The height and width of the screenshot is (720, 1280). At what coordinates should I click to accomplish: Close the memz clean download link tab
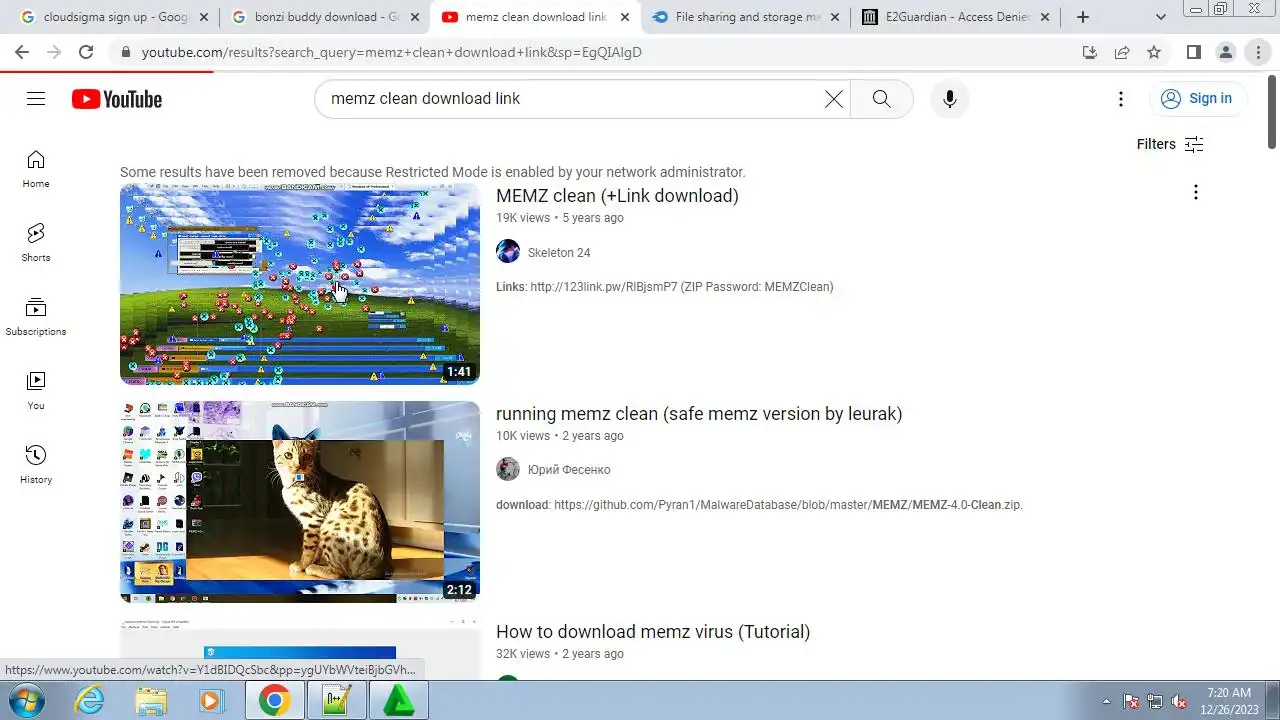(x=625, y=17)
